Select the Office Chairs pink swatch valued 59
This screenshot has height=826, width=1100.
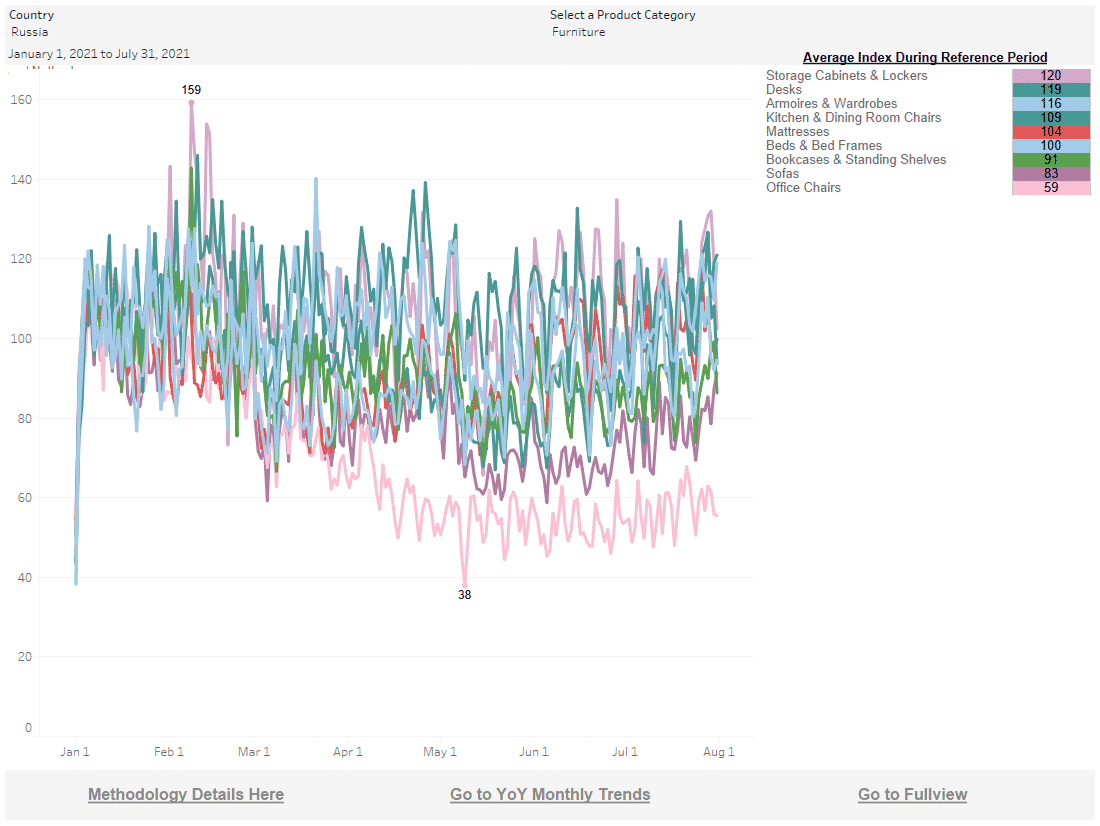(1050, 188)
